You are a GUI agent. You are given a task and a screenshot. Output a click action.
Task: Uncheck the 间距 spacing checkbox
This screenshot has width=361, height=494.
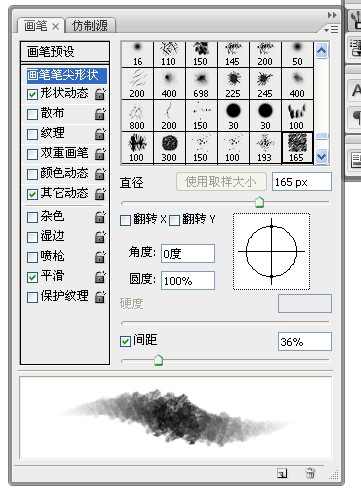click(125, 341)
